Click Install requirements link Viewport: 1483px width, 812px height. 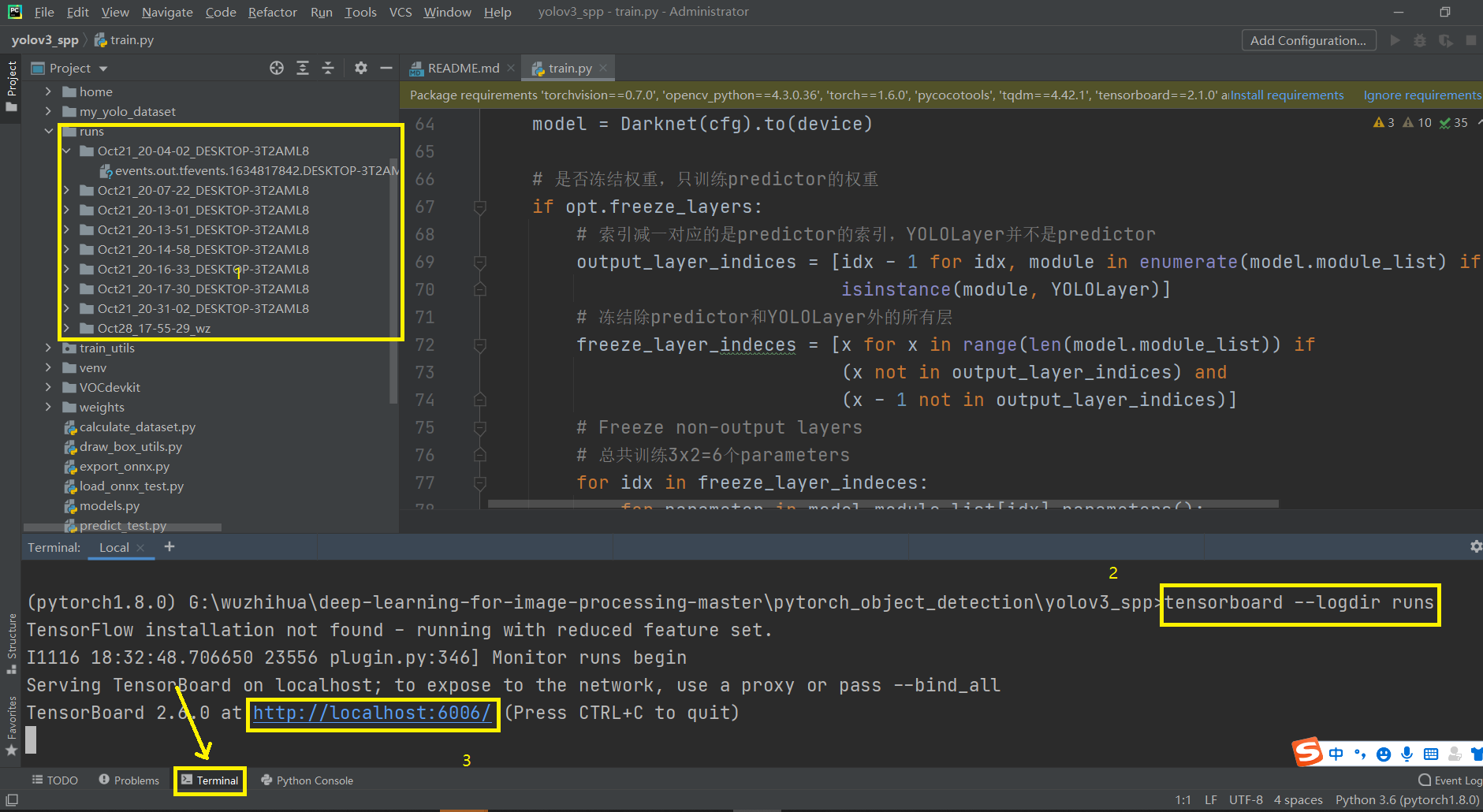[1287, 95]
